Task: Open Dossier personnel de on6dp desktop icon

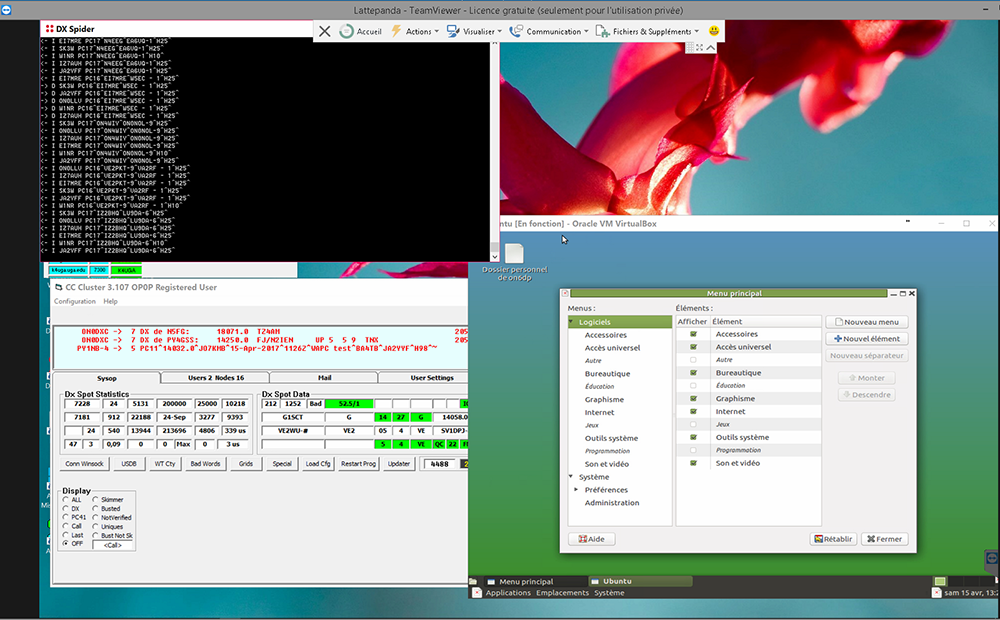Action: point(514,262)
